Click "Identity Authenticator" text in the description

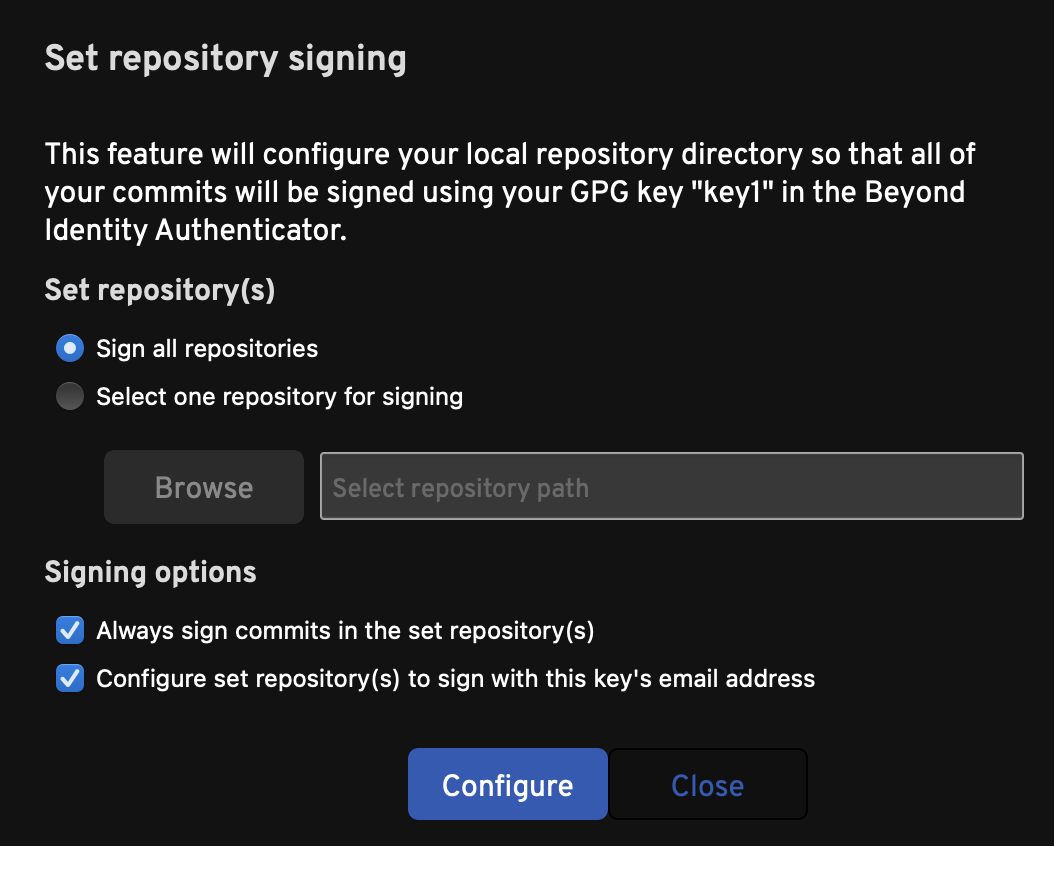click(194, 230)
